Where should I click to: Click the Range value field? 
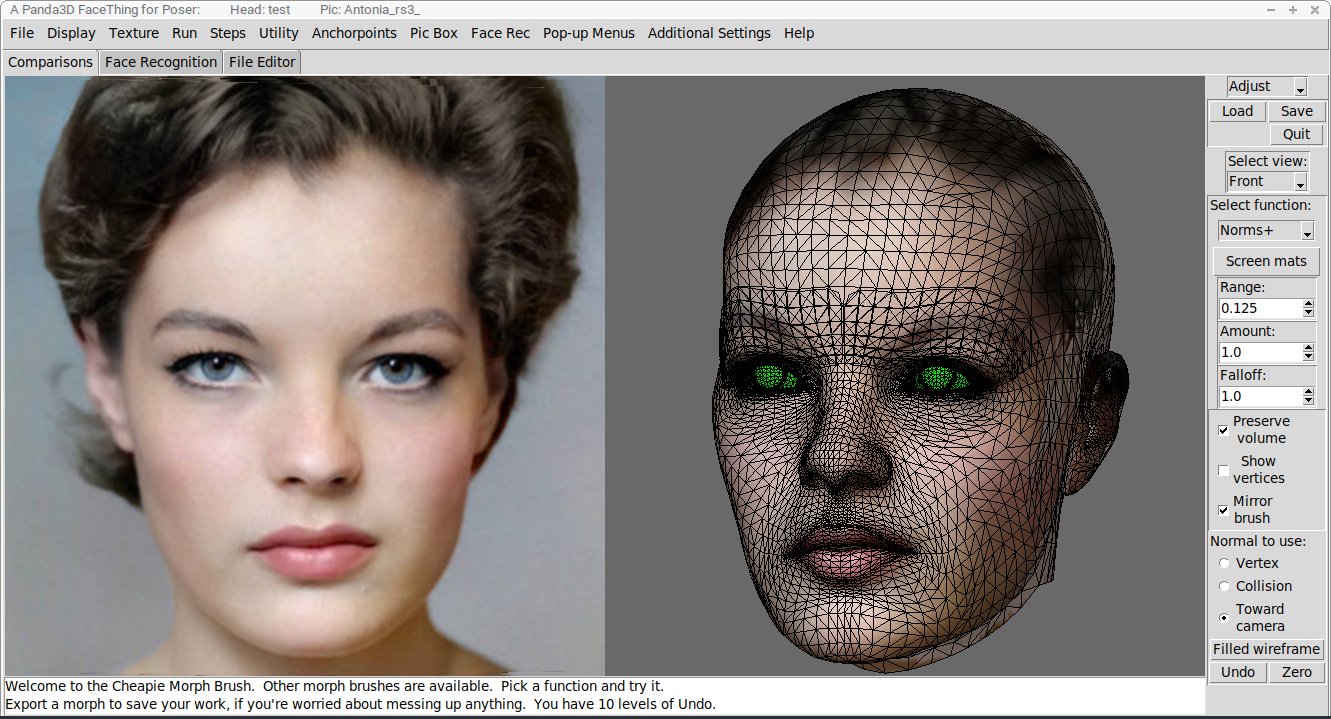1259,308
